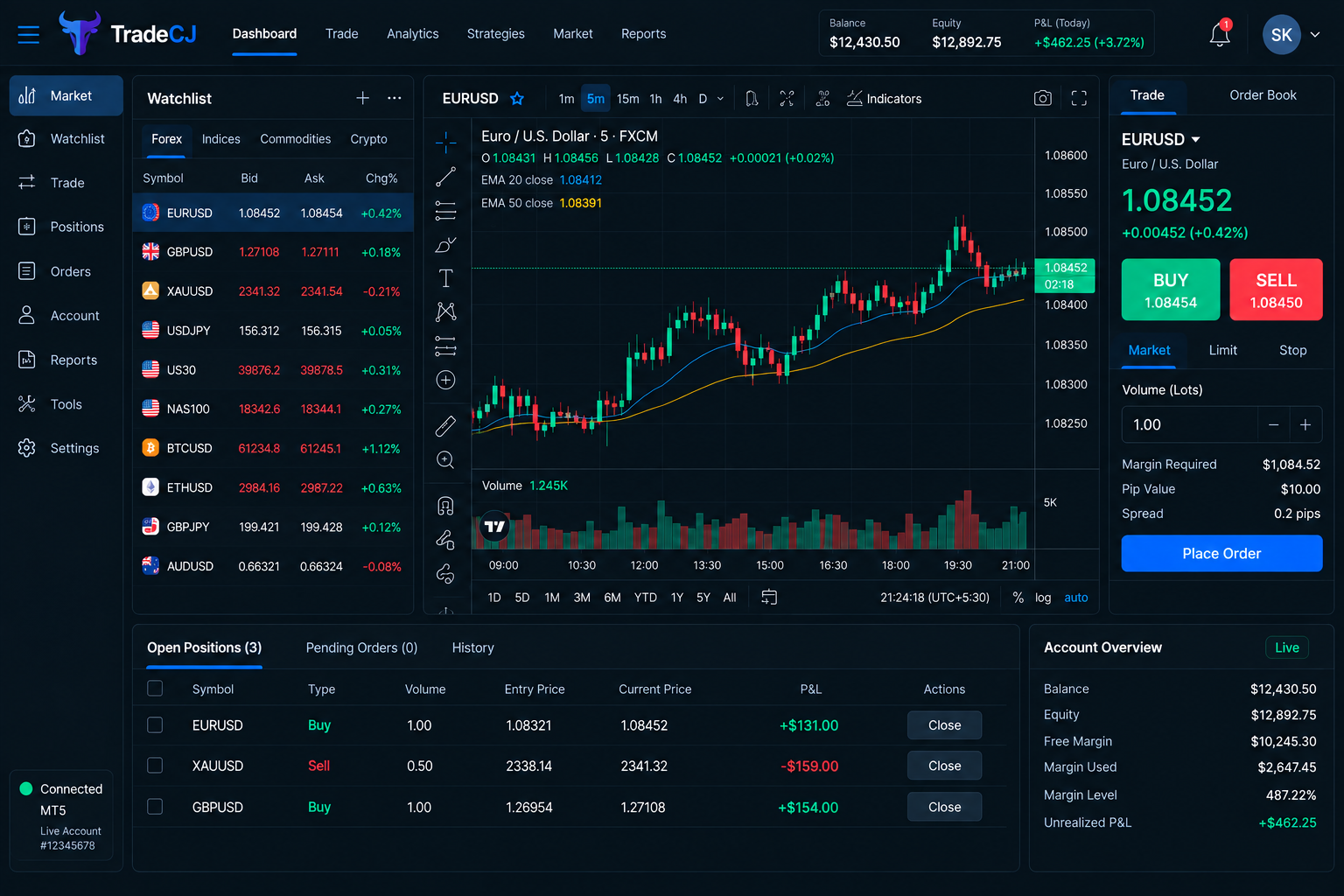Expand the EURUSD symbol dropdown in Trade panel
The width and height of the screenshot is (1344, 896).
[x=1196, y=139]
